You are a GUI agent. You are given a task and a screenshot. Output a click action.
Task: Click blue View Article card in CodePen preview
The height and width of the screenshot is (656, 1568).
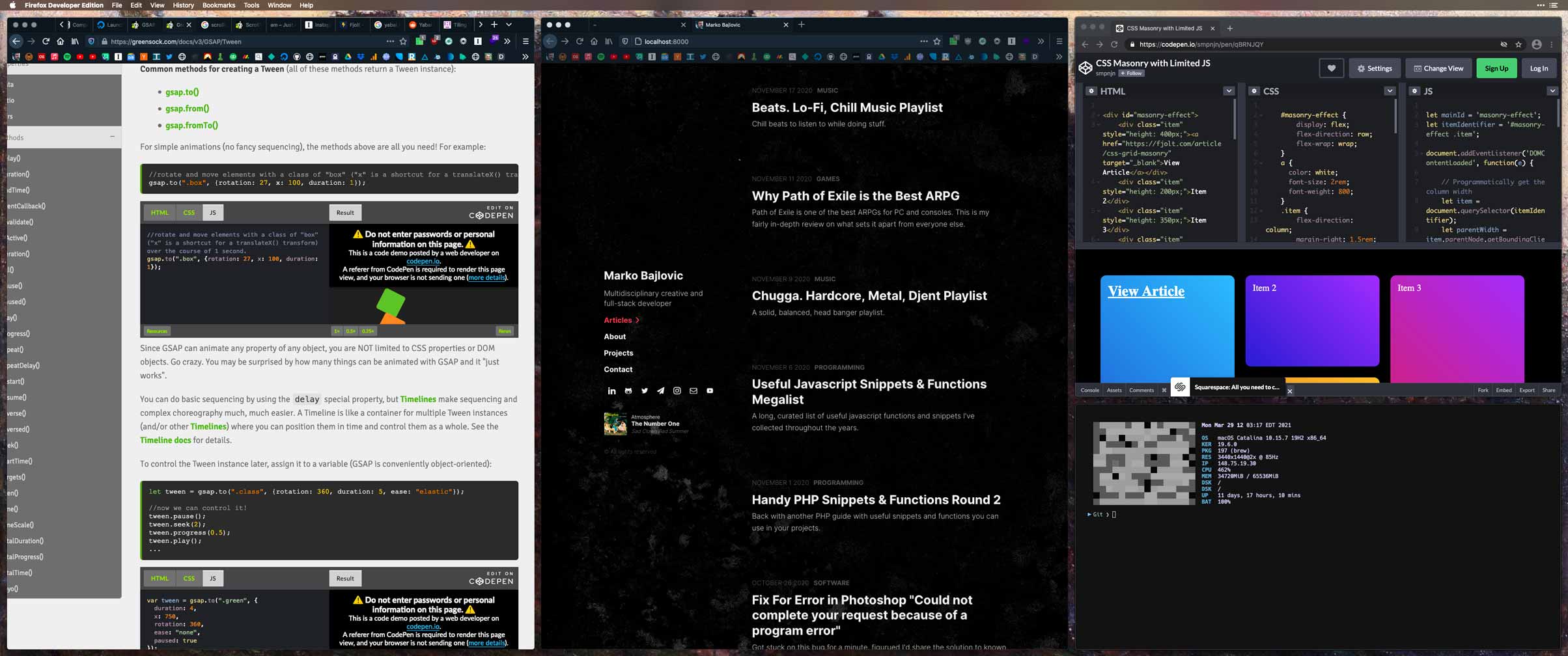pos(1167,329)
